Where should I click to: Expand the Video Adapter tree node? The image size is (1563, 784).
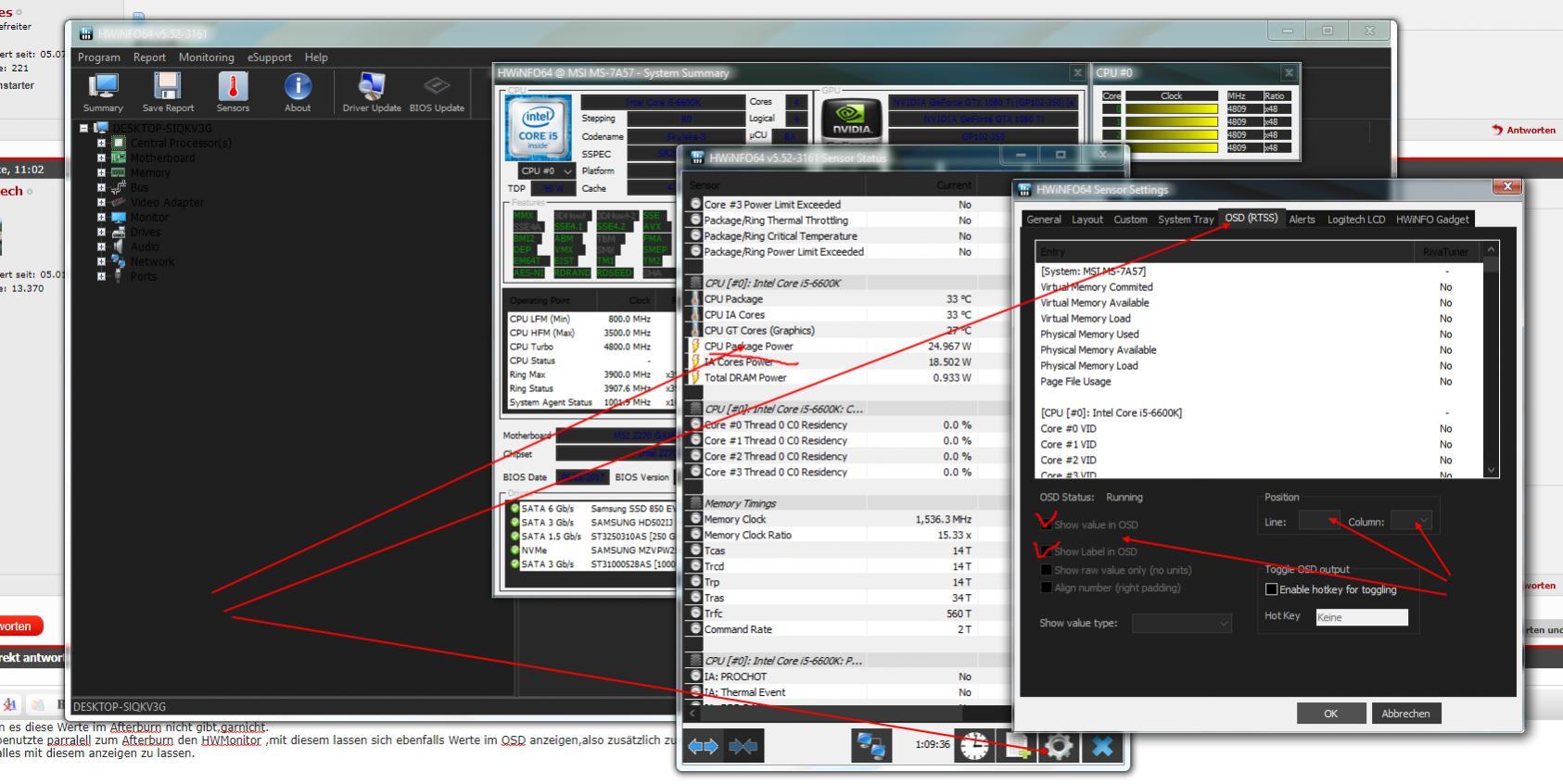tap(102, 203)
